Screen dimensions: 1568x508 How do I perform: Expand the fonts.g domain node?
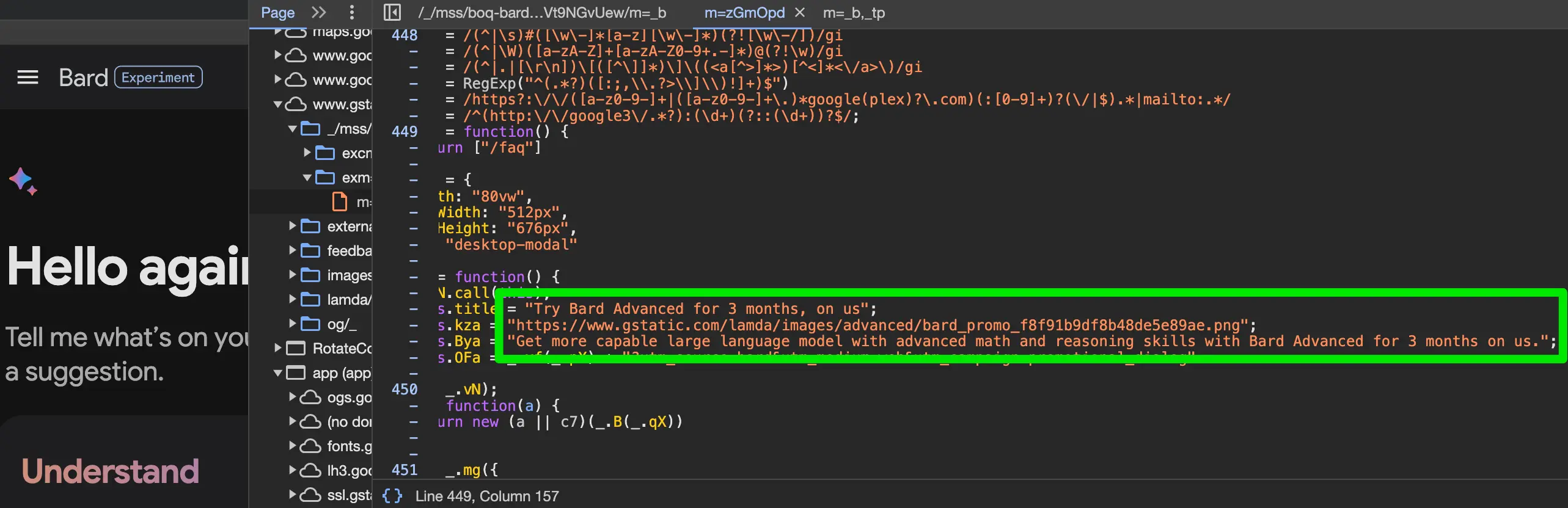click(293, 446)
